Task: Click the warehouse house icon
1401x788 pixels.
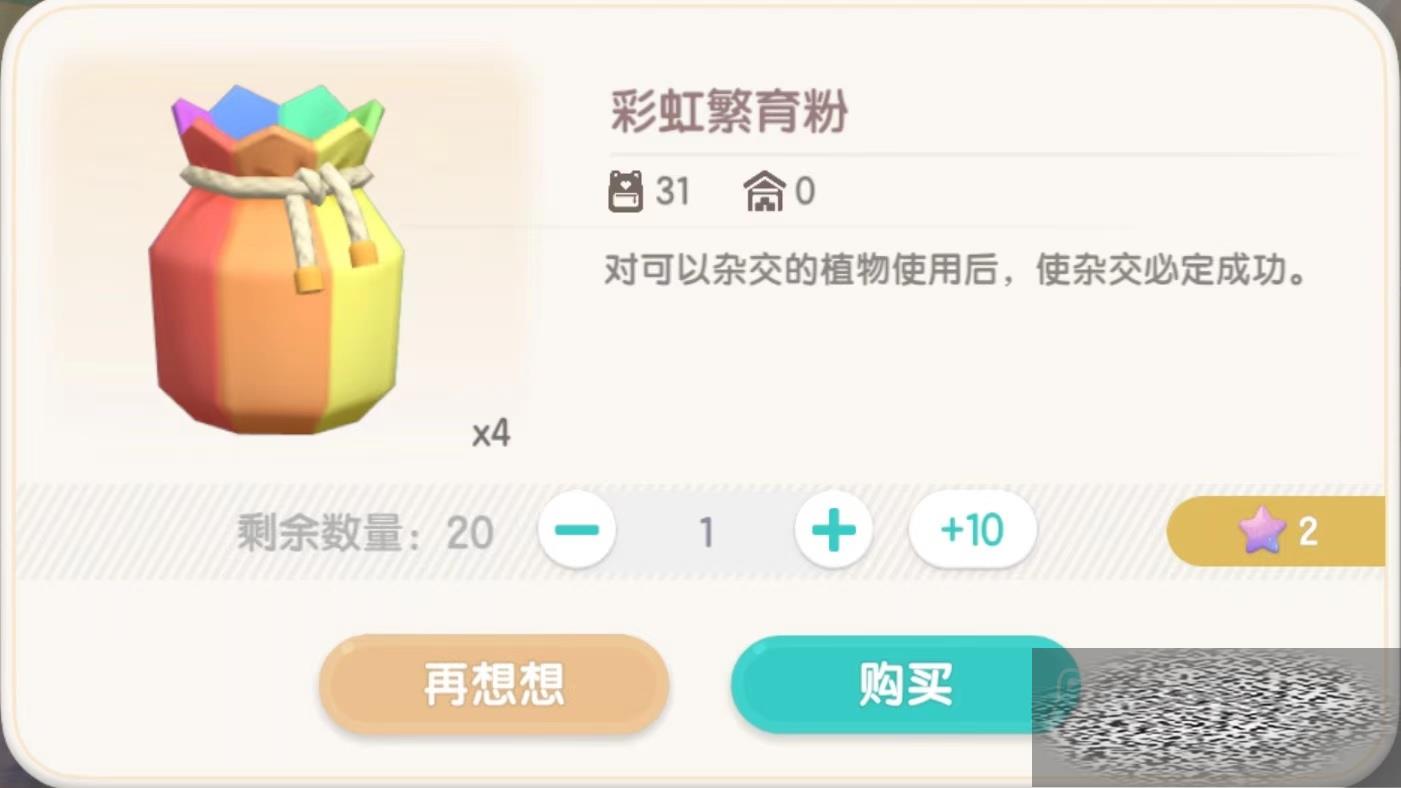Action: [x=764, y=191]
